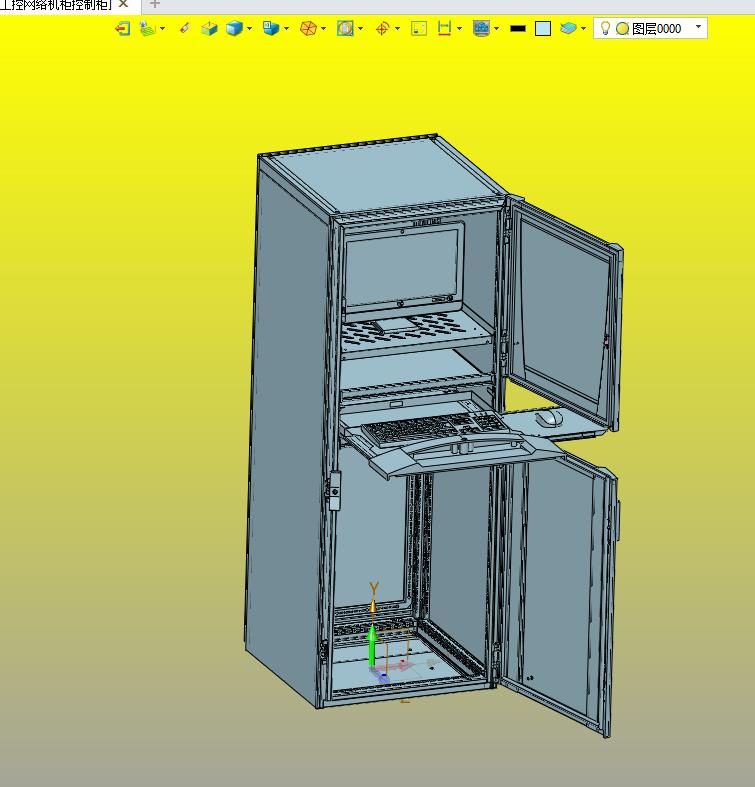Expand the wireframe polyhedron dropdown arrow

[x=324, y=29]
